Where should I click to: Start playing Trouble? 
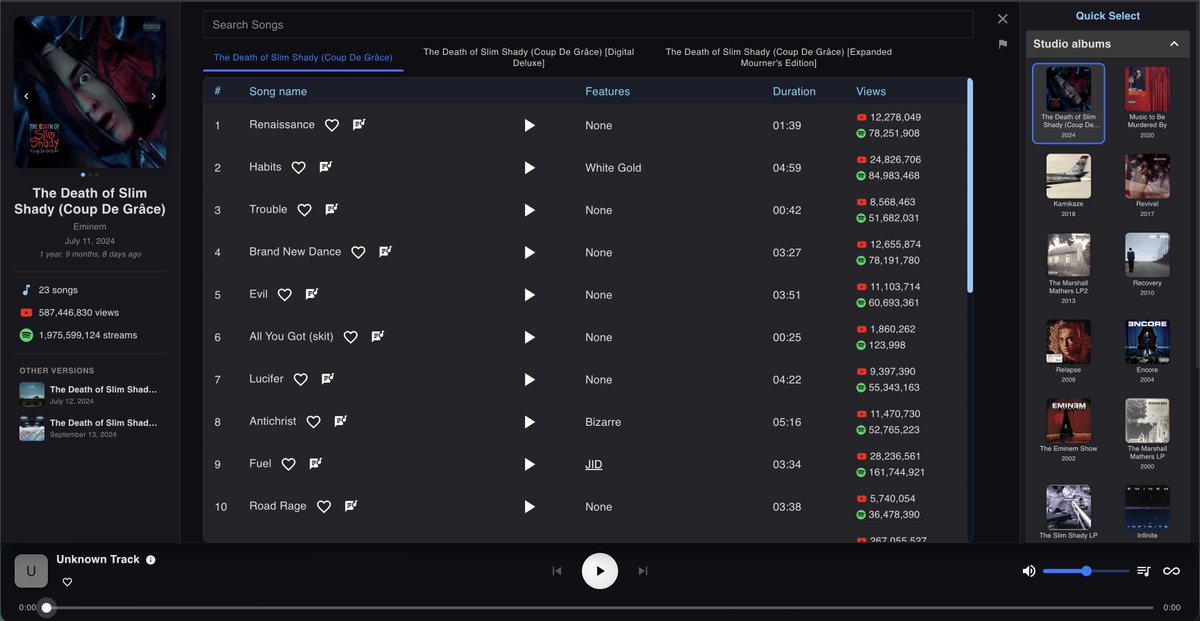[529, 210]
